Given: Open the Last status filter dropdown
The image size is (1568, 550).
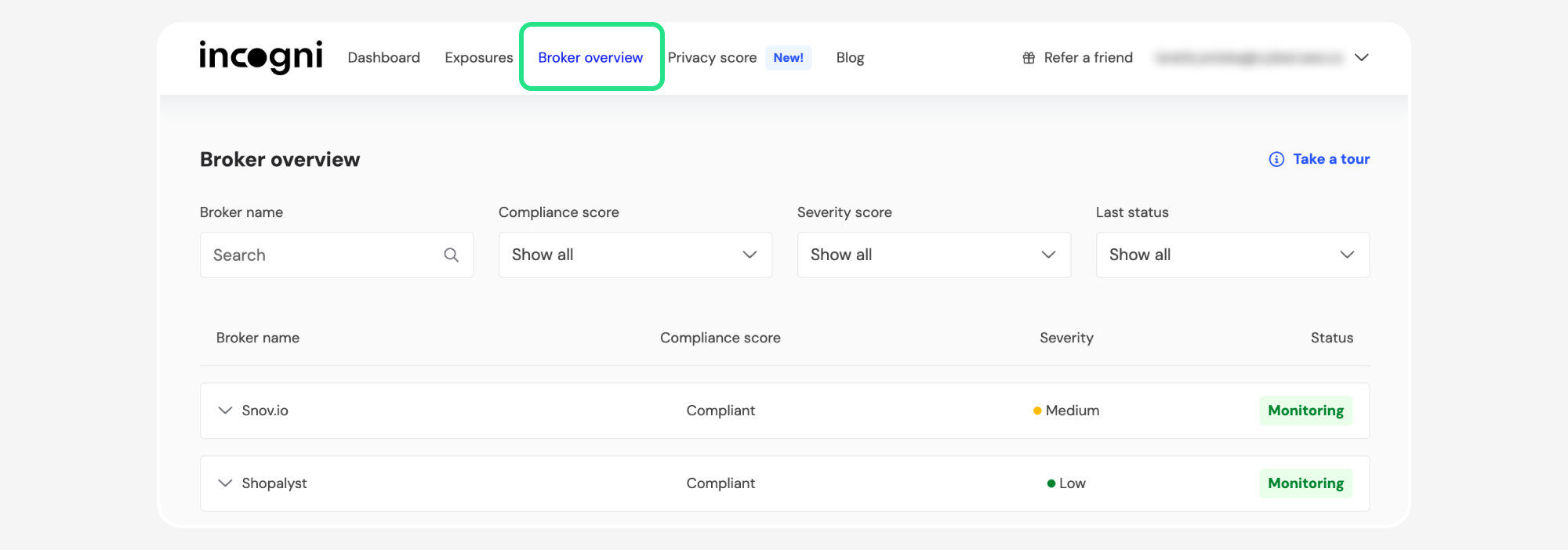Looking at the screenshot, I should coord(1232,255).
